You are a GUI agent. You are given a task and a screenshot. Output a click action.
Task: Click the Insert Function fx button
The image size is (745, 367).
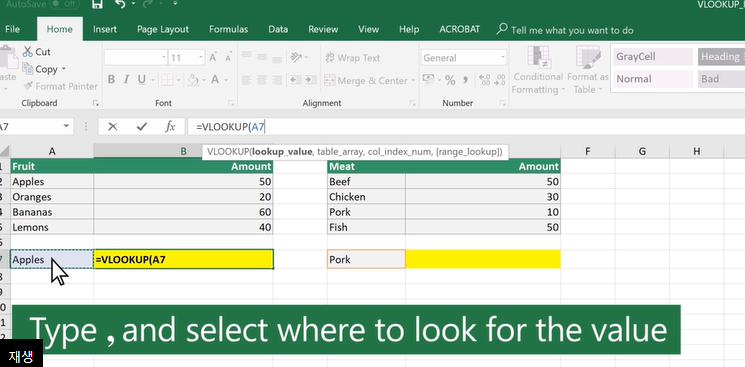pyautogui.click(x=170, y=126)
